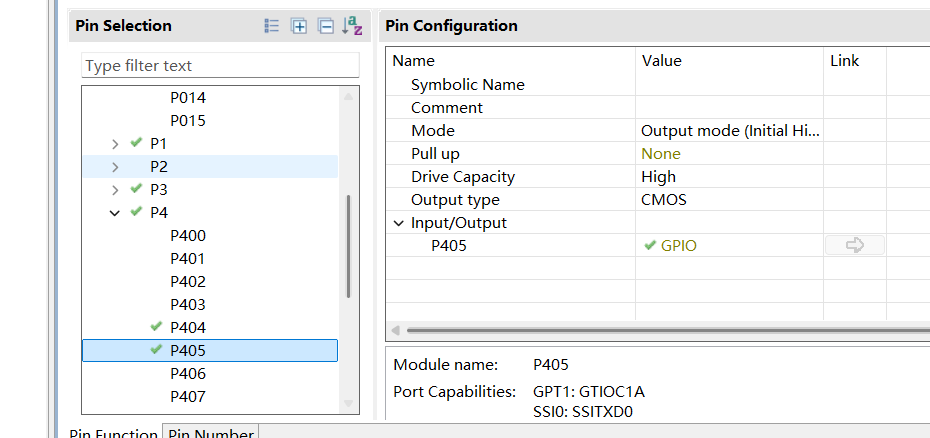The width and height of the screenshot is (930, 438).
Task: Collapse the Input/Output configuration section
Action: [398, 223]
